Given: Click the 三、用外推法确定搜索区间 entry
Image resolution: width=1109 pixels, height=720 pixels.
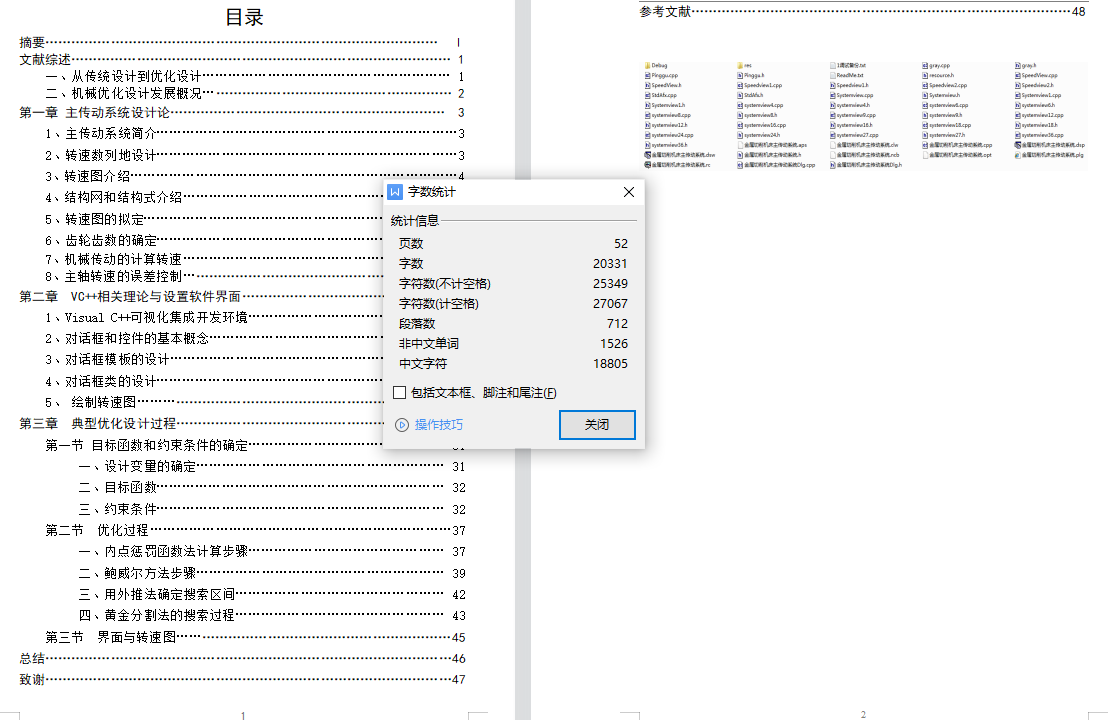Looking at the screenshot, I should tap(272, 595).
